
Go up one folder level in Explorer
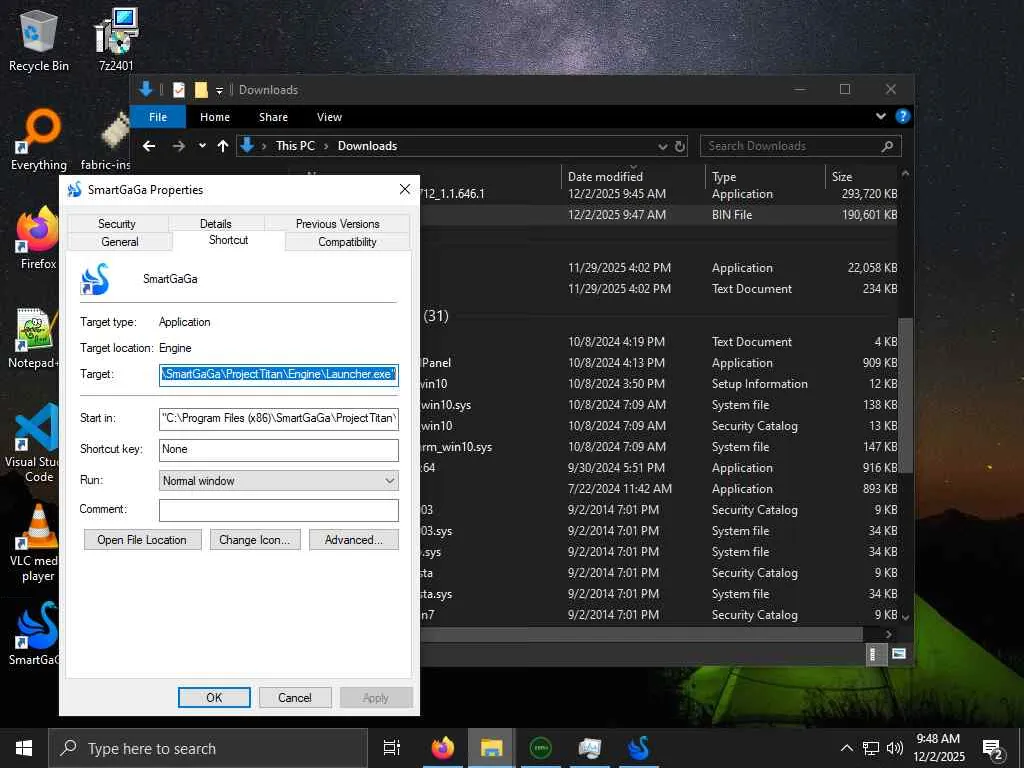(223, 146)
